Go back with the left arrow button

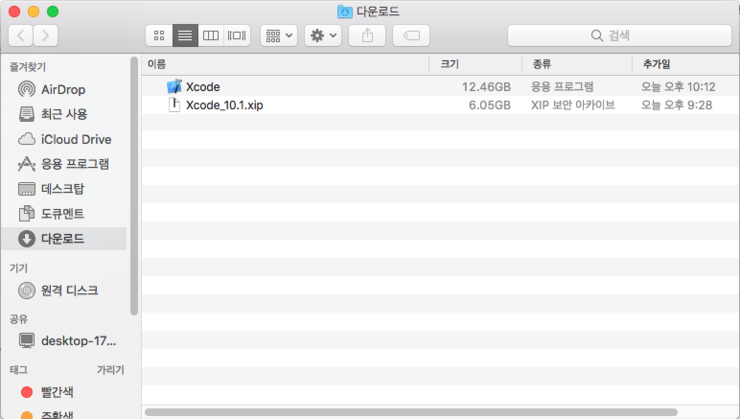tap(21, 35)
